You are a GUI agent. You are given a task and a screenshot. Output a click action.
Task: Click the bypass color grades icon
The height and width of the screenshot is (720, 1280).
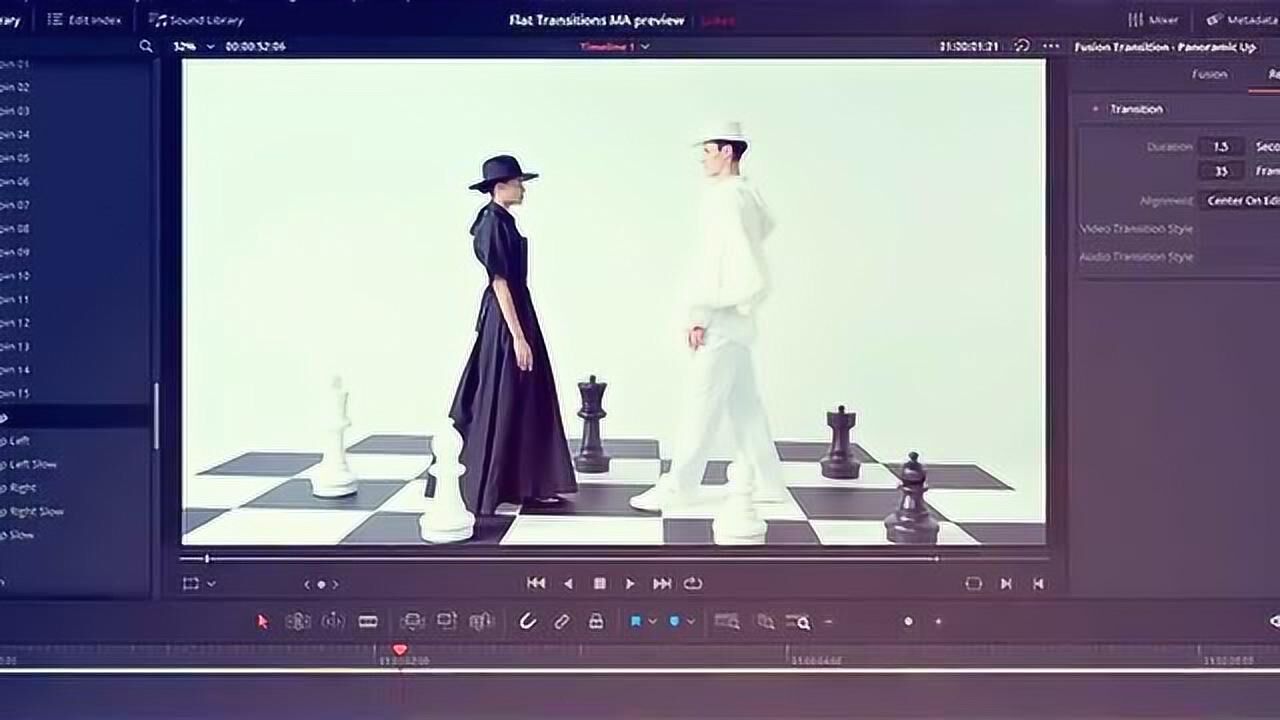(1022, 46)
